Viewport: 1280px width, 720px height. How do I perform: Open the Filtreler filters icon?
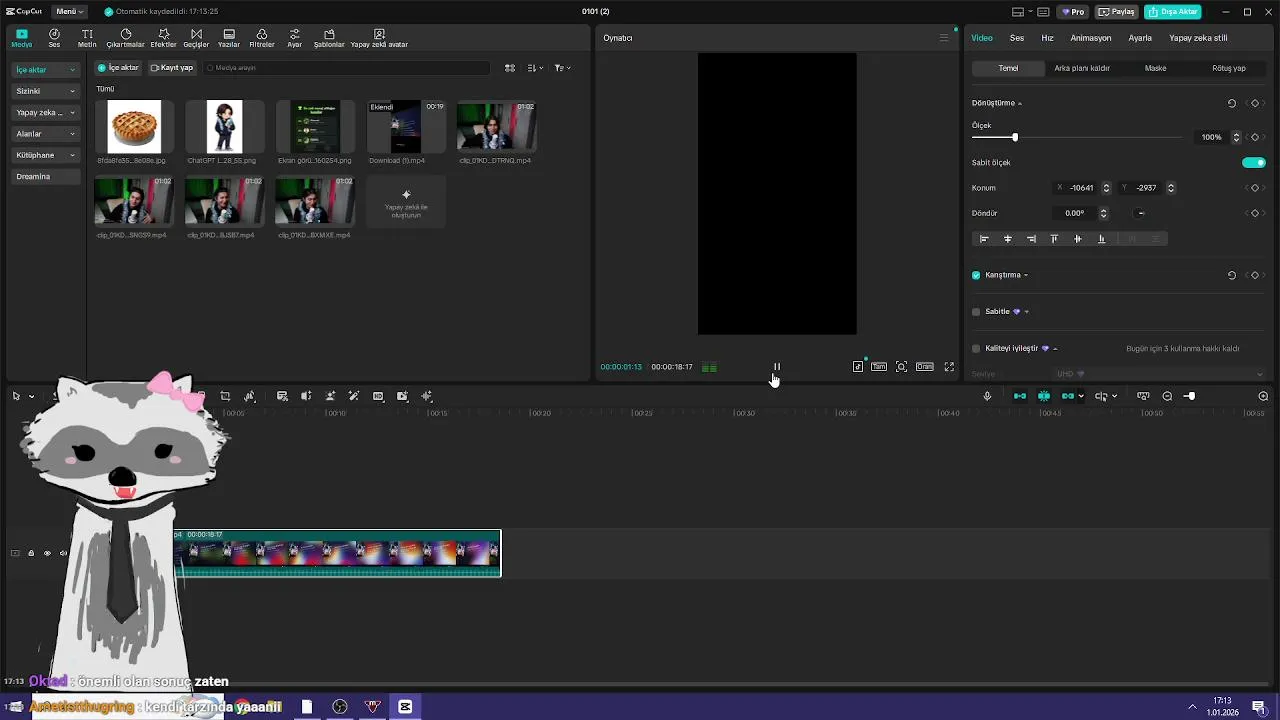[x=262, y=38]
